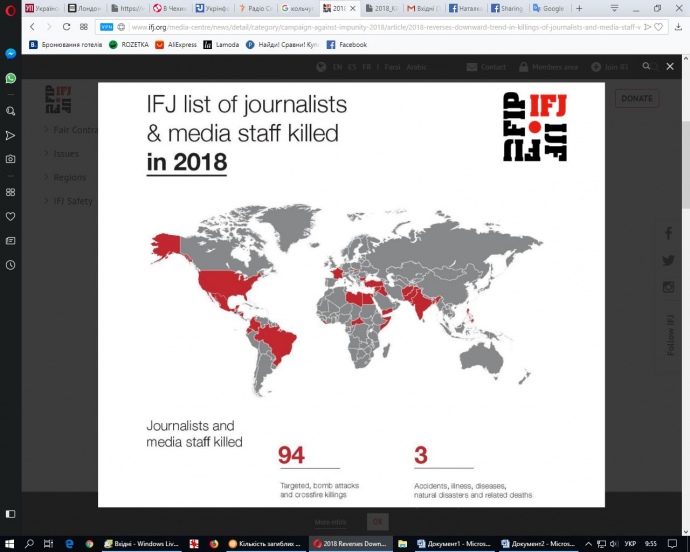The height and width of the screenshot is (552, 690).
Task: Click the snapshot camera sidebar icon
Action: pos(10,159)
